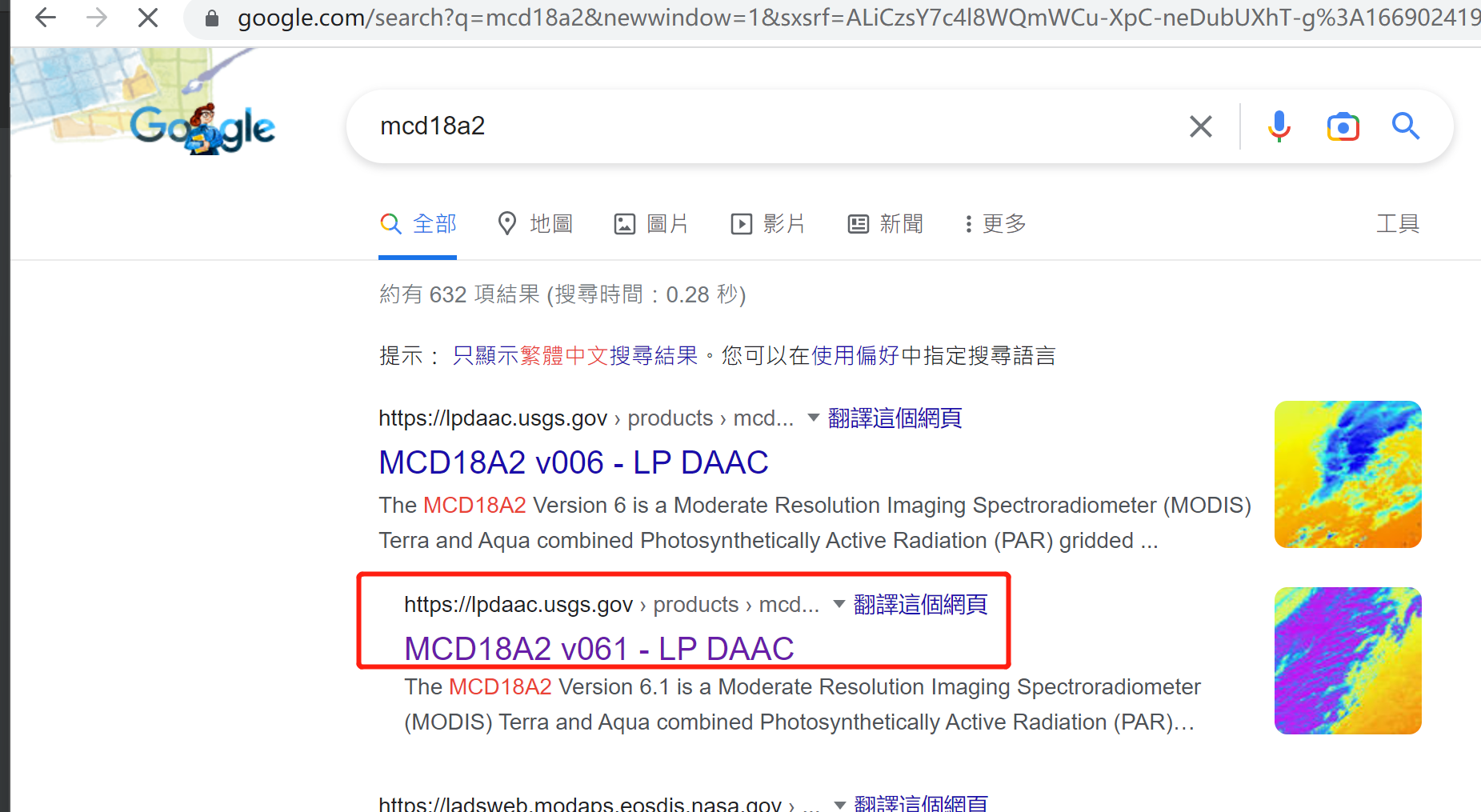This screenshot has width=1481, height=812.
Task: Open the MCD18A2 v061 result thumbnail image
Action: coord(1347,660)
